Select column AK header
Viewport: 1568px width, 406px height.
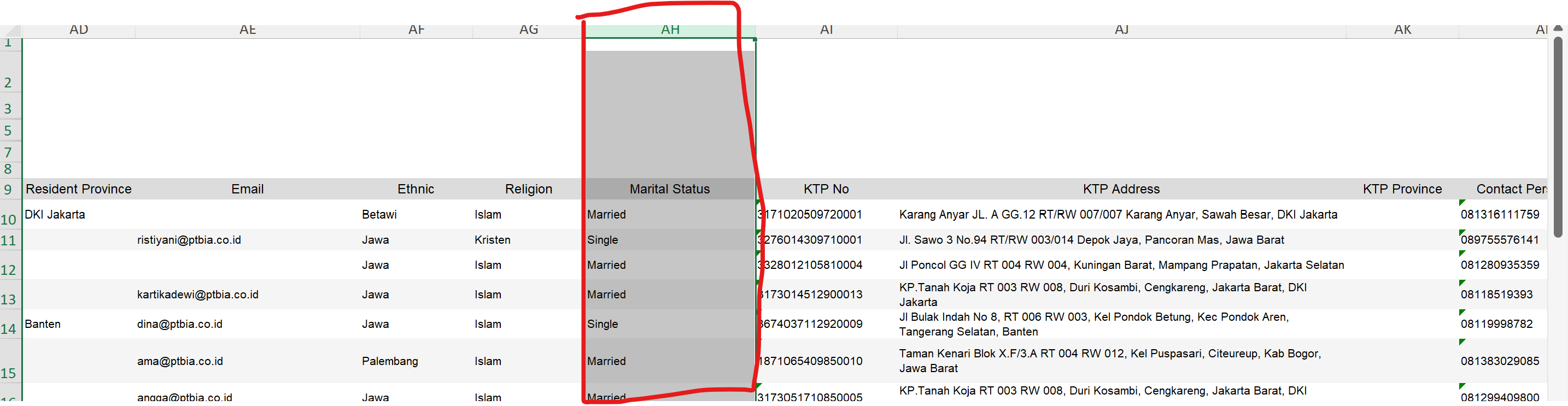[x=1402, y=31]
